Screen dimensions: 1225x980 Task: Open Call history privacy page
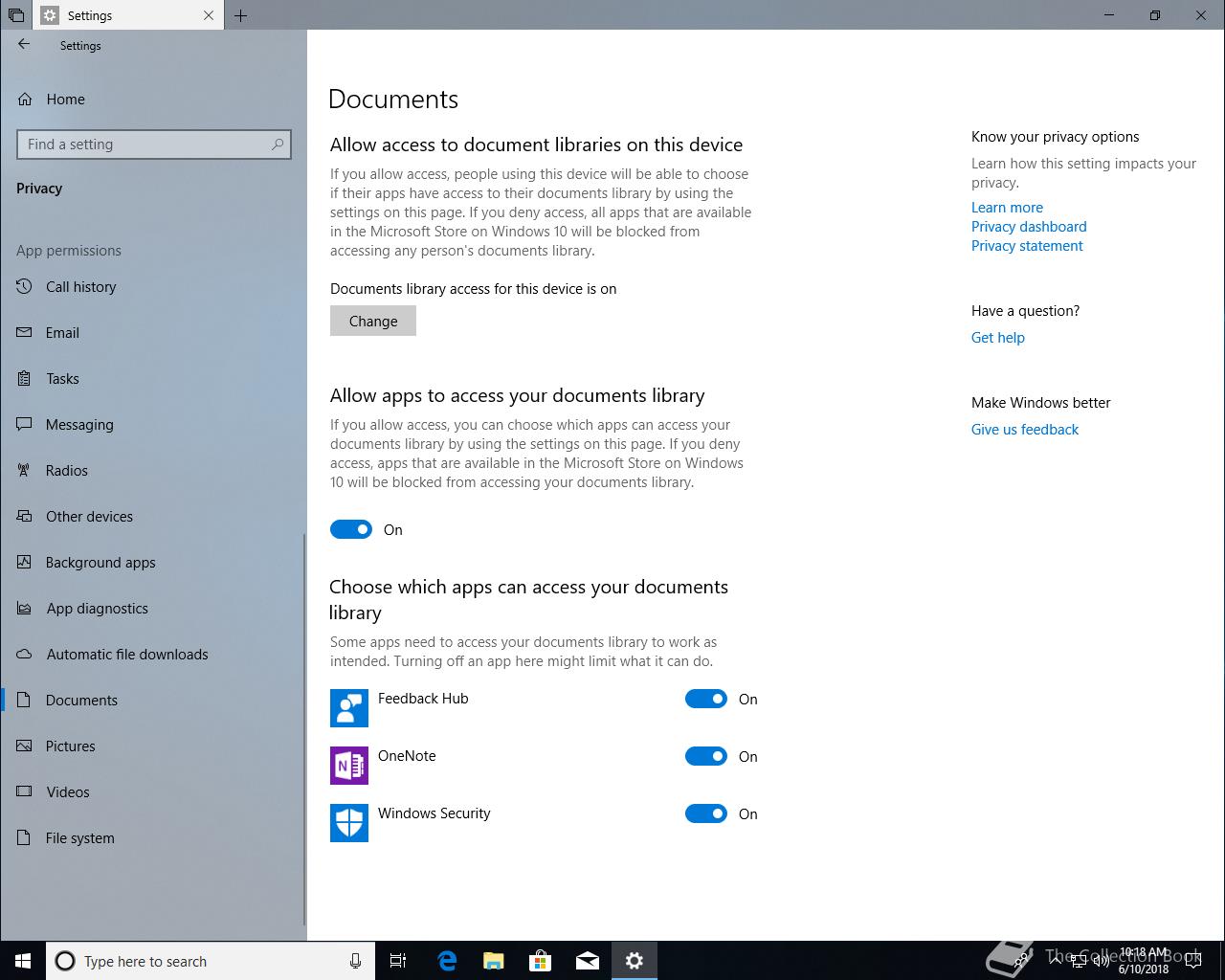(153, 286)
